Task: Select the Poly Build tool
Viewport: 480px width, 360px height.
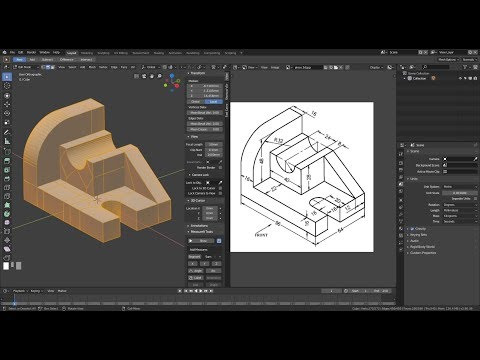Action: pyautogui.click(x=7, y=205)
